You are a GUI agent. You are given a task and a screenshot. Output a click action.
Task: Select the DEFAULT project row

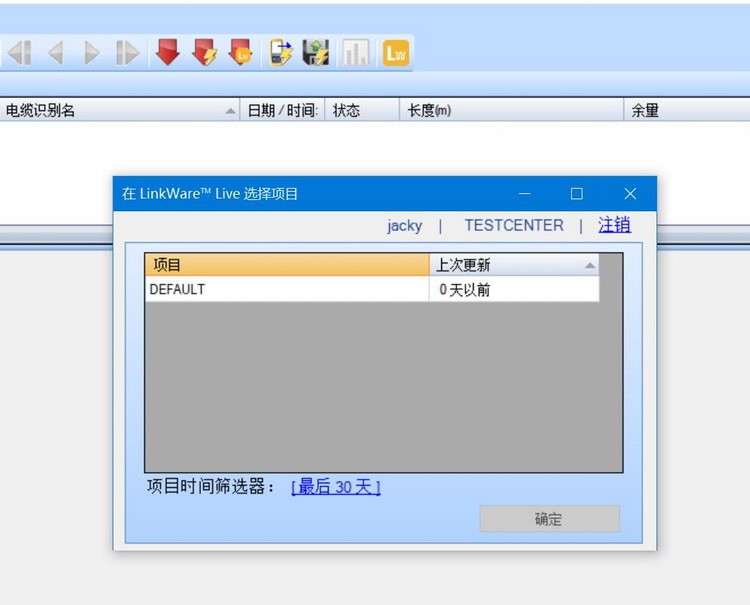pyautogui.click(x=285, y=289)
